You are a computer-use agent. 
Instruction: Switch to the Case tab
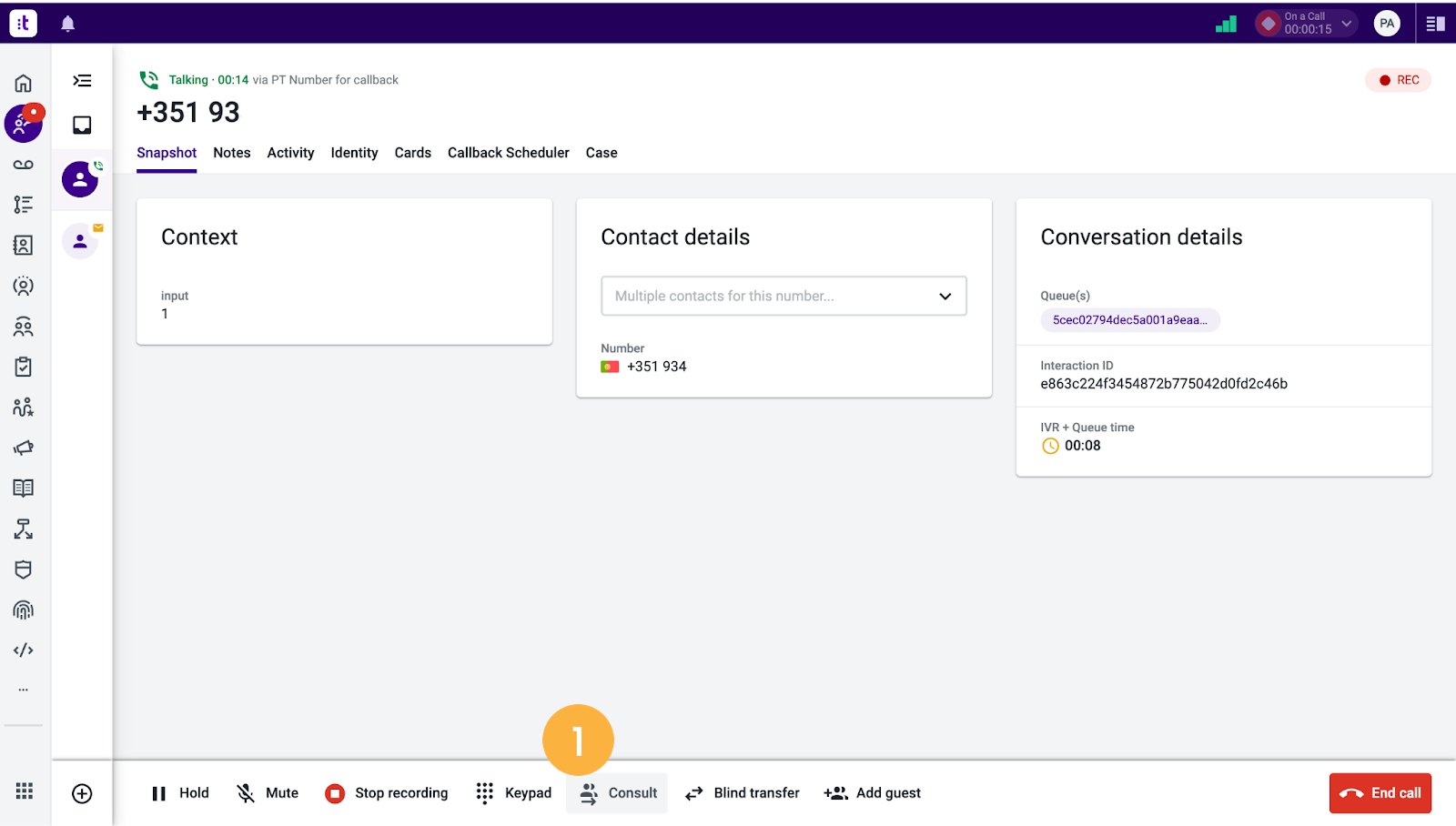click(602, 153)
